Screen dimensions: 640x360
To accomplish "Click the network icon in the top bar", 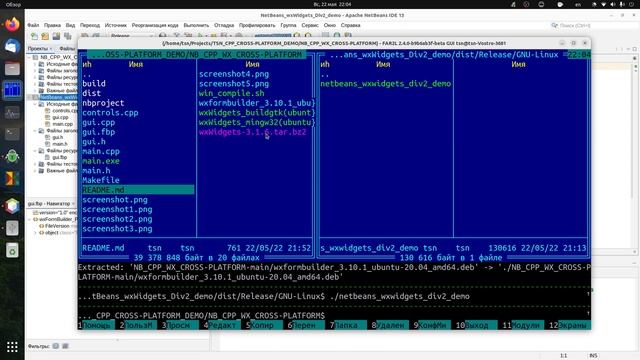I will point(603,4).
